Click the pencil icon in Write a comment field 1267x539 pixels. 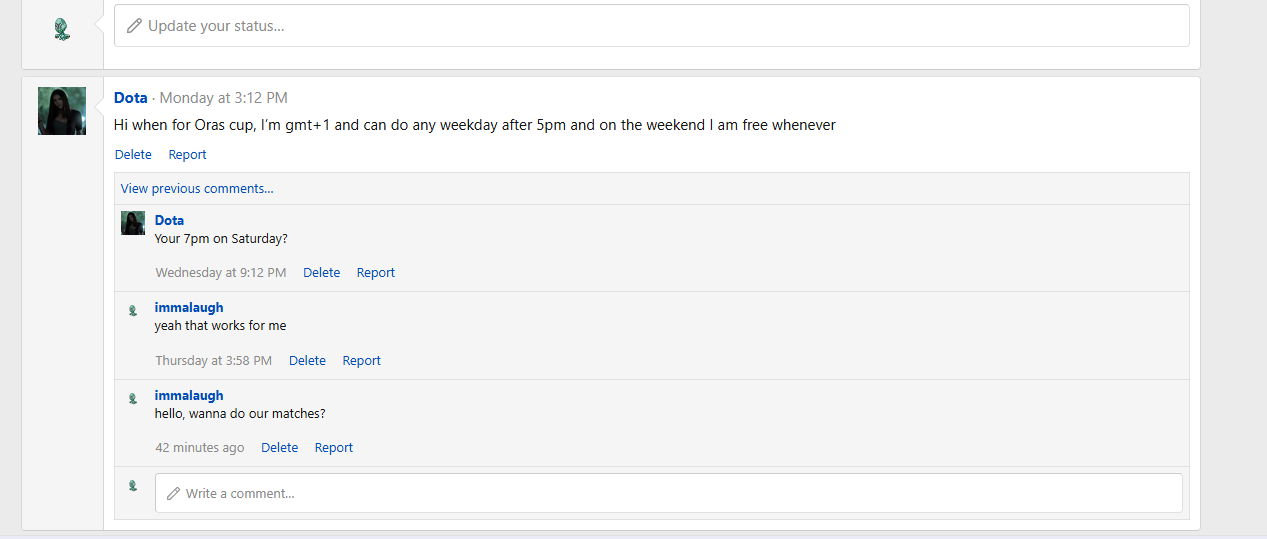[x=173, y=493]
